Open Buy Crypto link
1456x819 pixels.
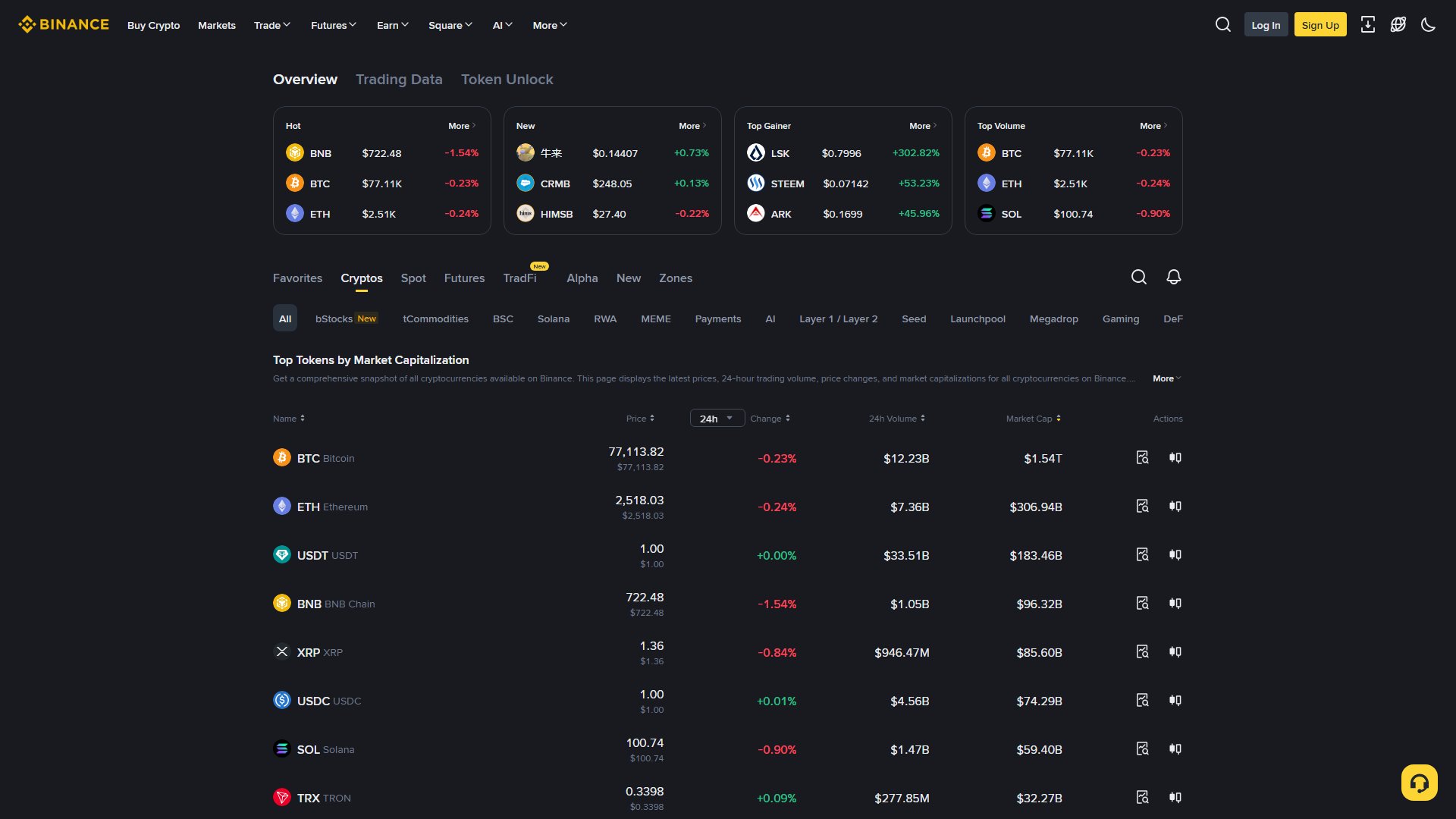154,25
